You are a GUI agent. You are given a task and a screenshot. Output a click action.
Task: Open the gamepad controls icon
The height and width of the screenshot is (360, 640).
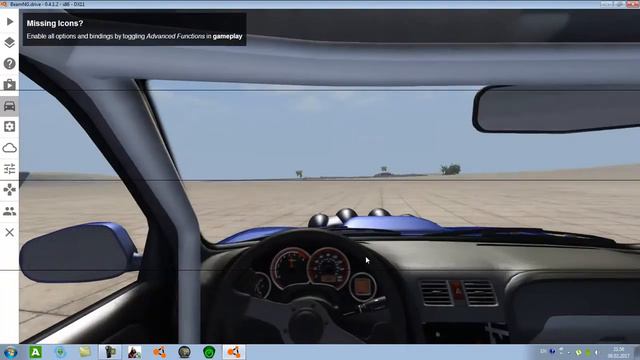click(x=9, y=190)
